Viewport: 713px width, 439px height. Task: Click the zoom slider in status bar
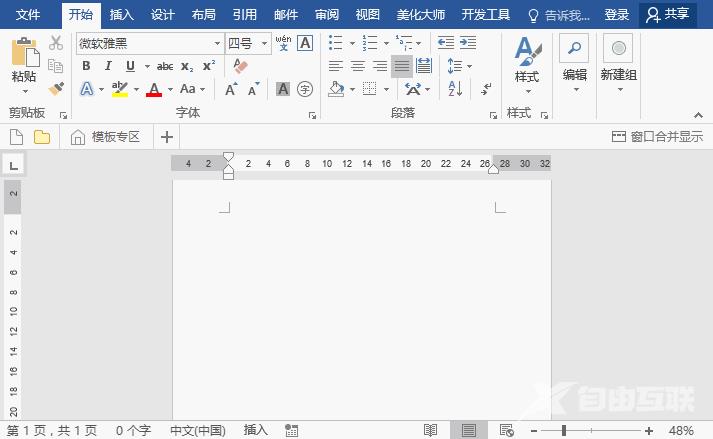(x=563, y=430)
